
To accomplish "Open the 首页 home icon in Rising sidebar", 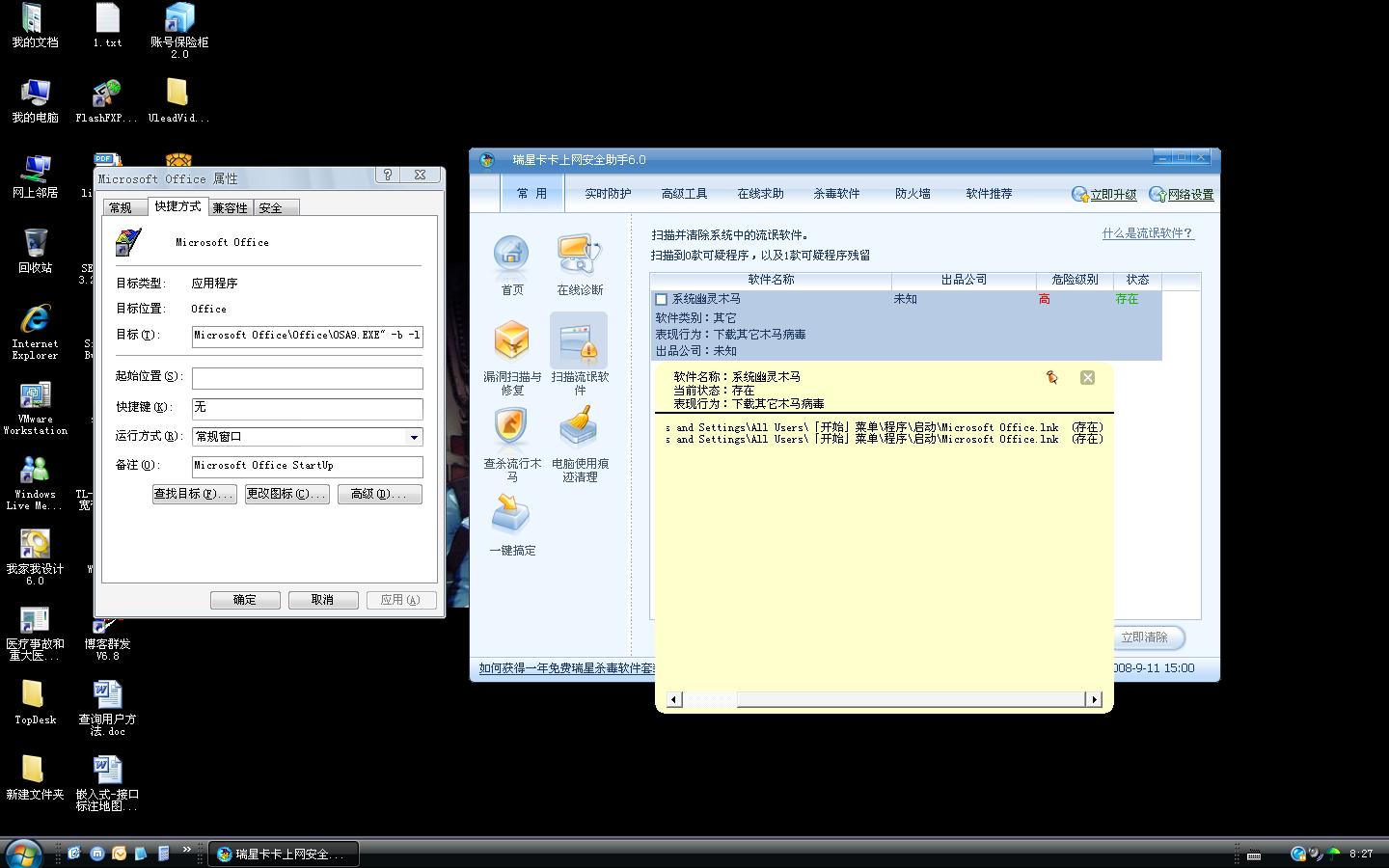I will (511, 265).
